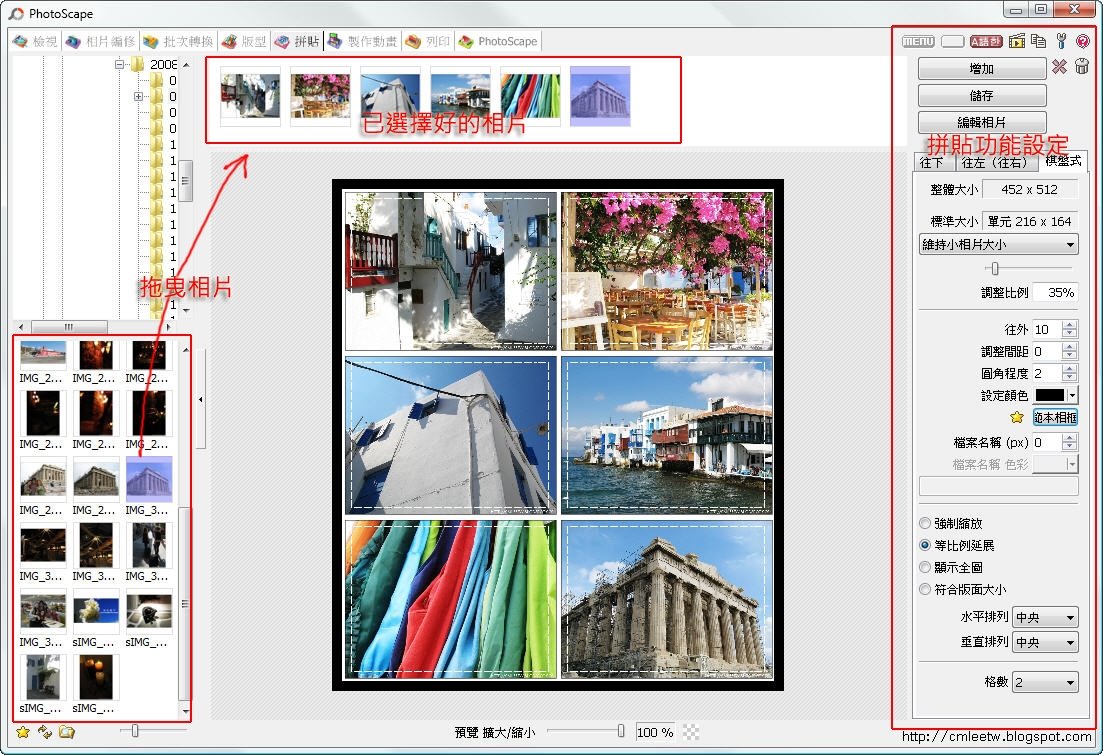Open the PhotoScape home tab

pos(497,42)
